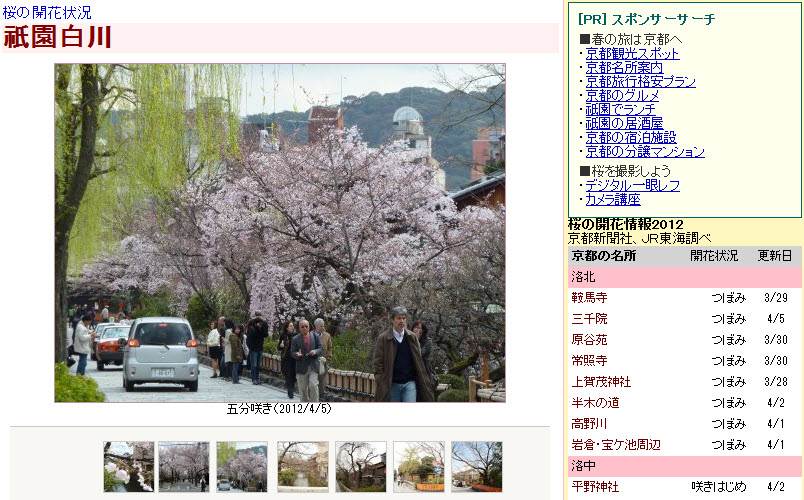Open the 常照寺 entry

pyautogui.click(x=590, y=361)
